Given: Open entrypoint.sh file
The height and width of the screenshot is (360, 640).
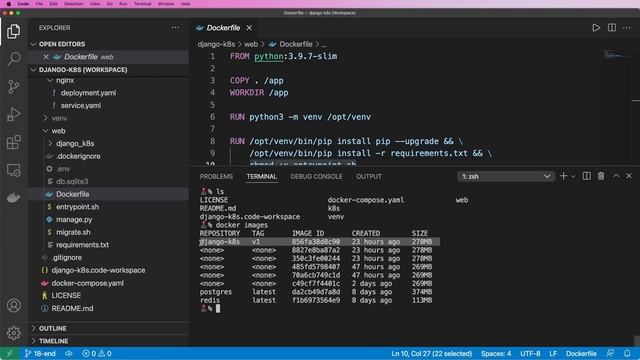Looking at the screenshot, I should point(78,207).
